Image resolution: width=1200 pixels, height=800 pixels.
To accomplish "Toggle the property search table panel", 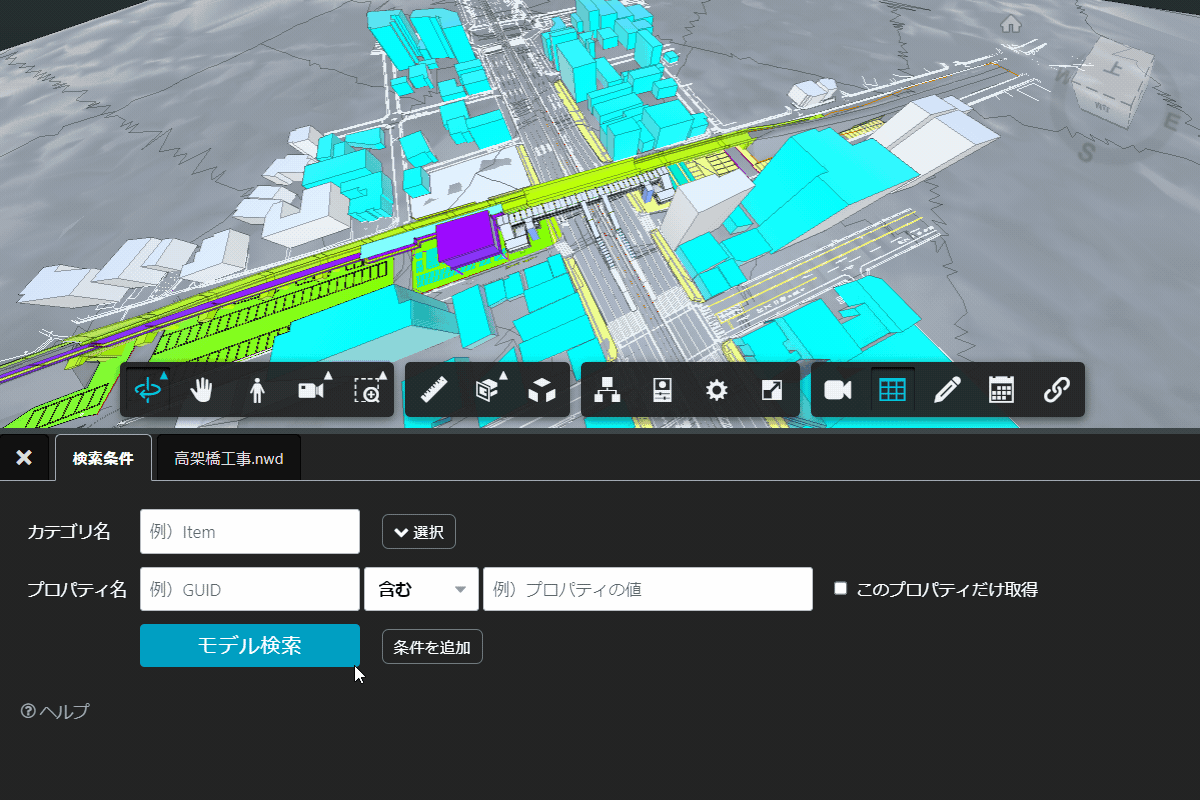I will [892, 390].
